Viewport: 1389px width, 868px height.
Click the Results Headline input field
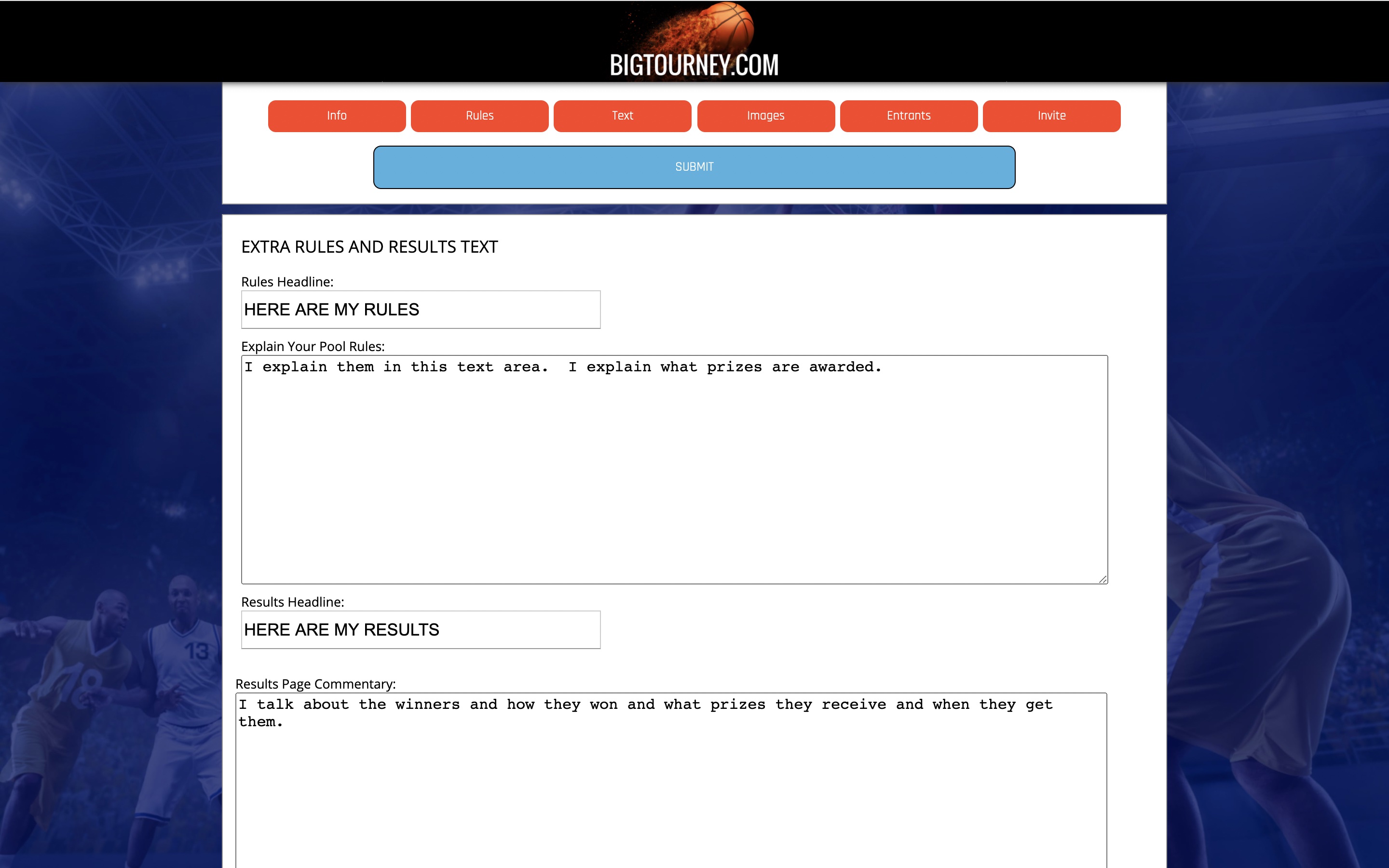pos(420,629)
